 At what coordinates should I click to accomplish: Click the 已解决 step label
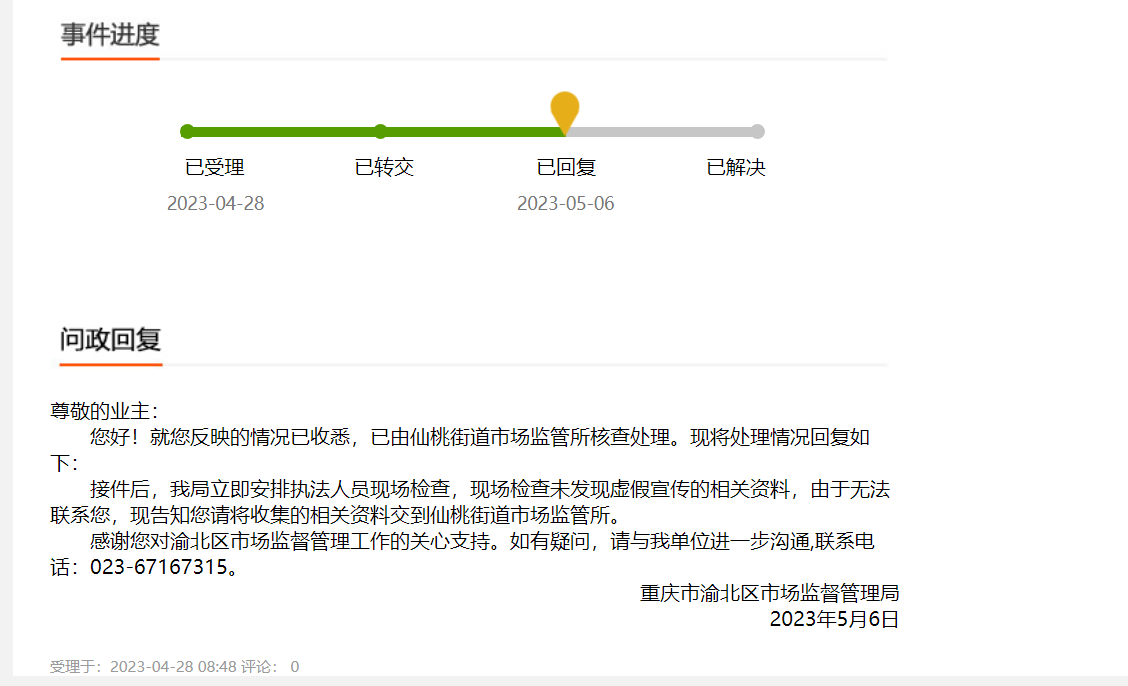(736, 168)
